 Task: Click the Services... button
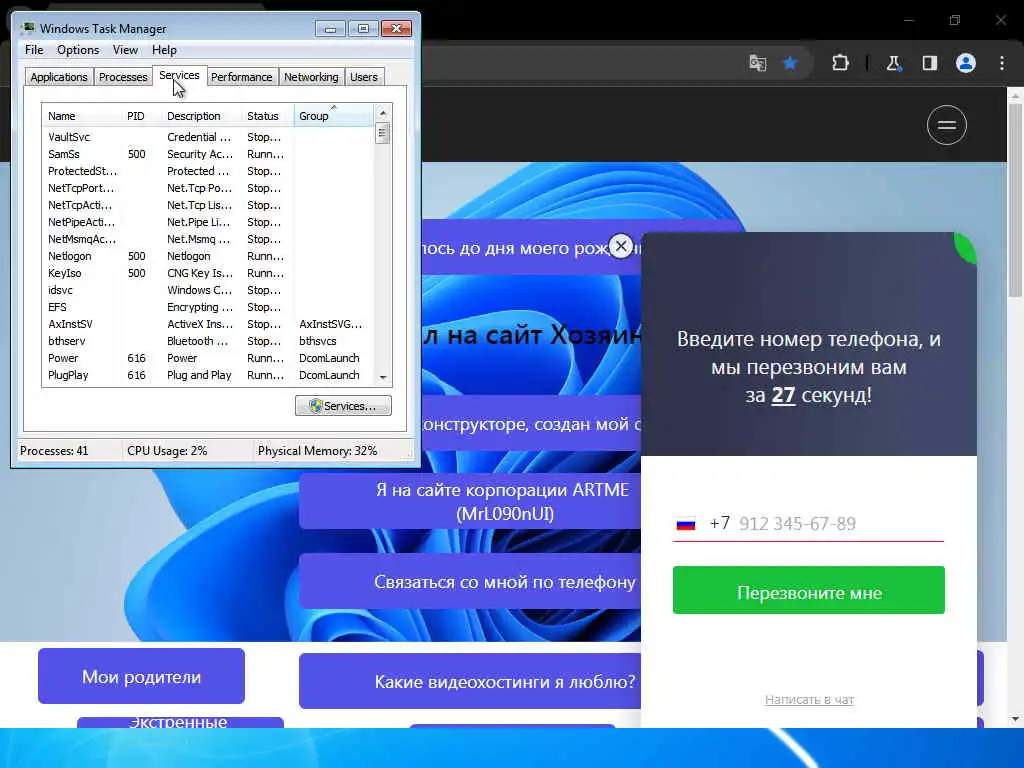(x=344, y=406)
